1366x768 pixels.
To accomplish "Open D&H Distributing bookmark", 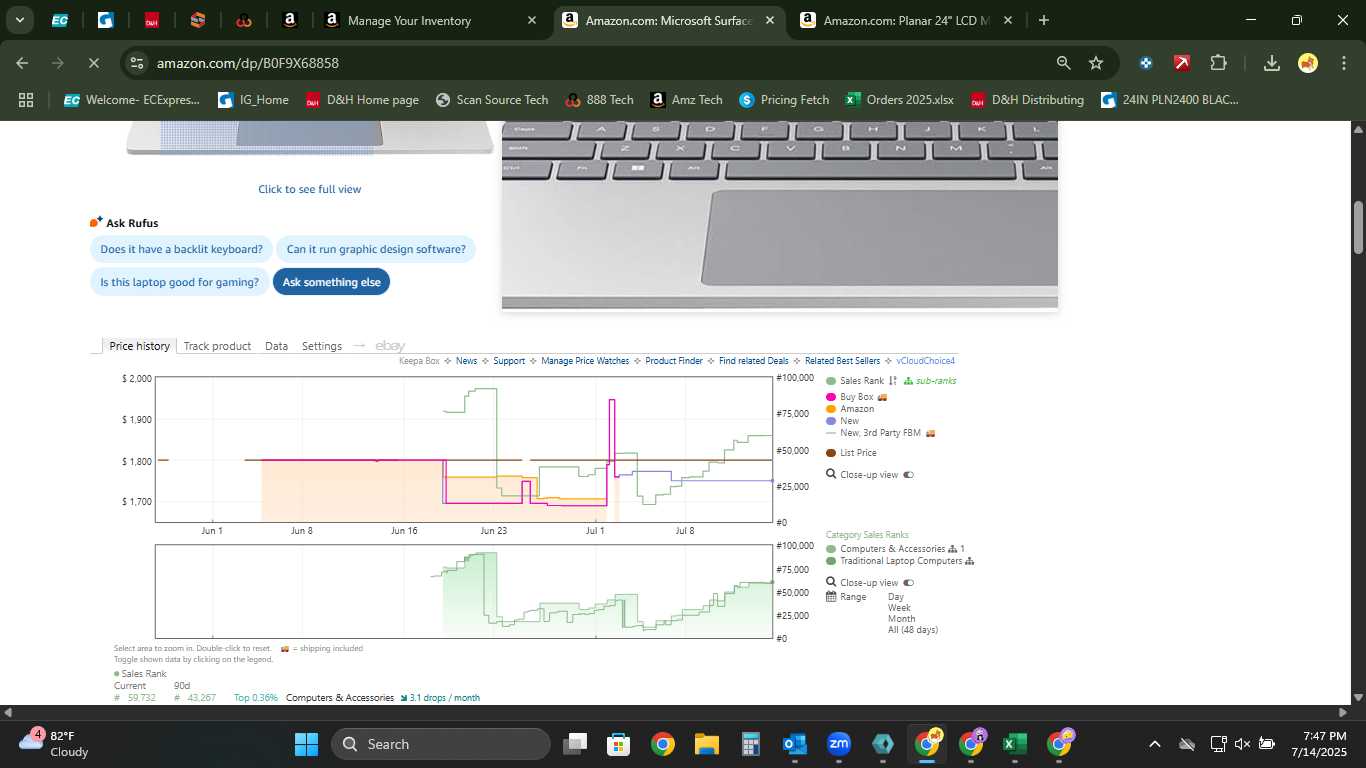I will point(1027,100).
